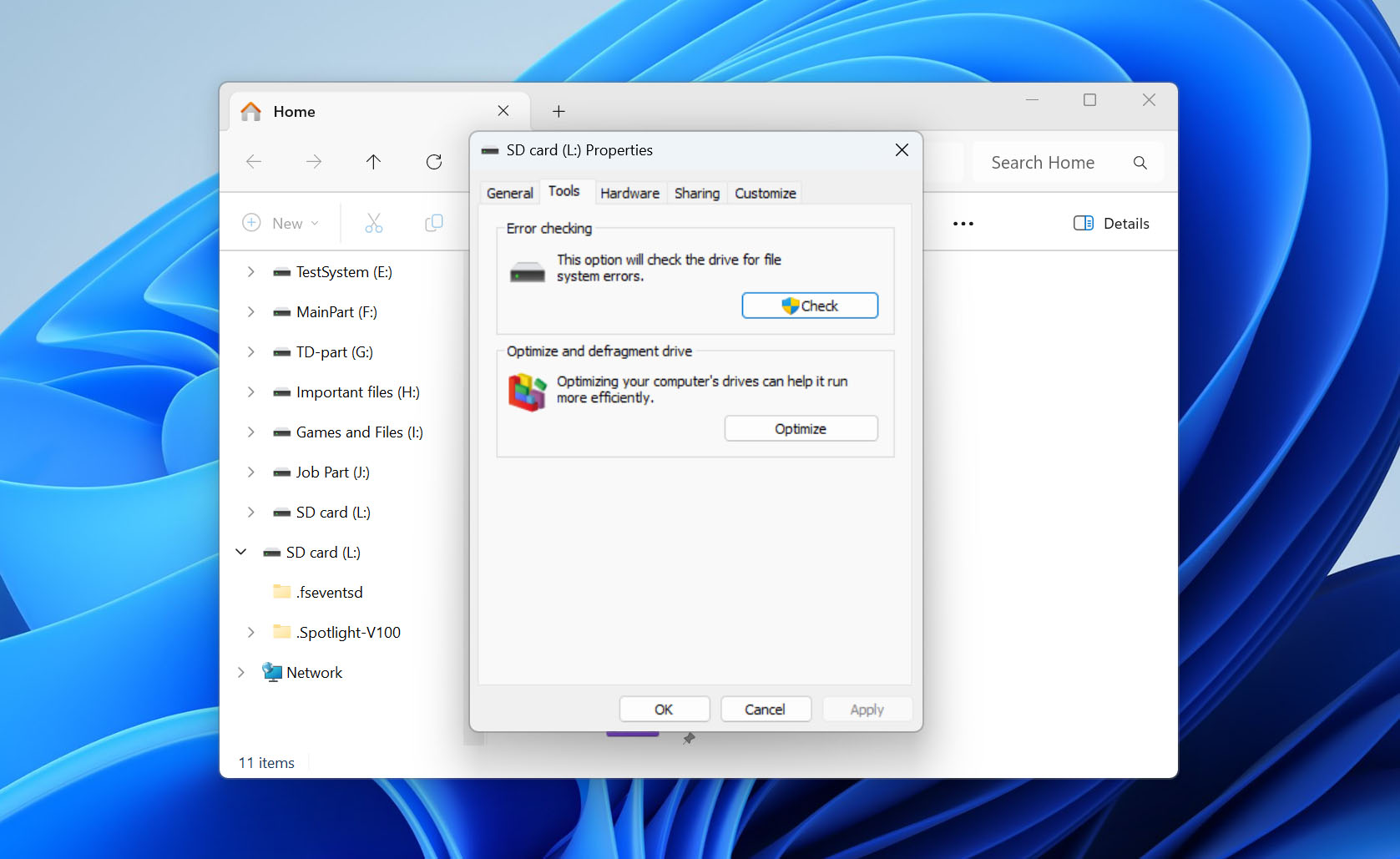The height and width of the screenshot is (859, 1400).
Task: Open the .Spotlight-V100 folder
Action: (x=348, y=633)
